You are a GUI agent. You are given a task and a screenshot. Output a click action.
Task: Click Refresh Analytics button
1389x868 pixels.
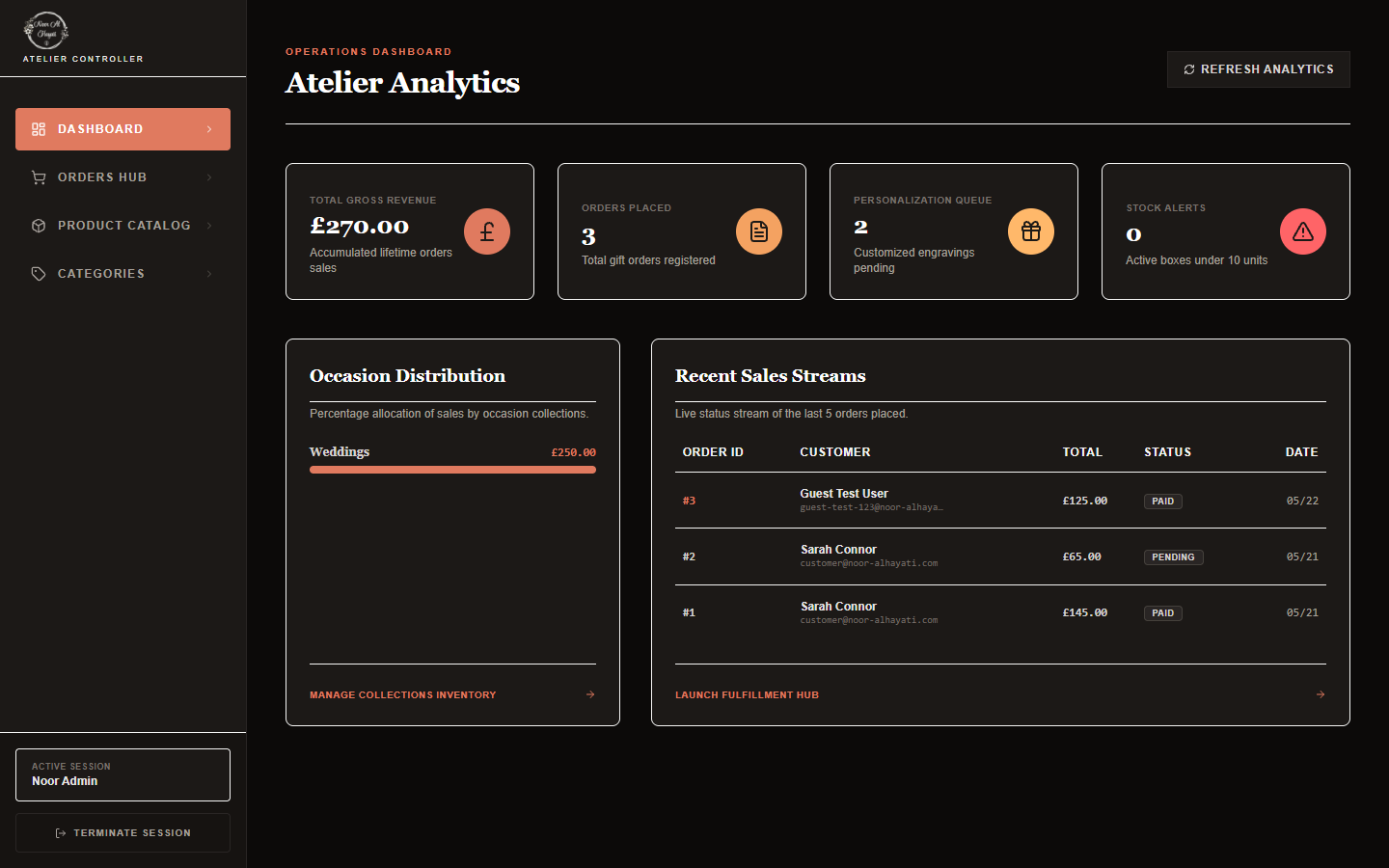pyautogui.click(x=1258, y=69)
